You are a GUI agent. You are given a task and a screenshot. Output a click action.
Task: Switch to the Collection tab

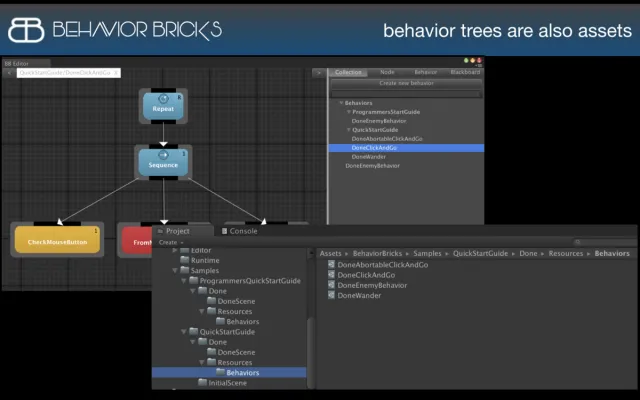pyautogui.click(x=348, y=72)
